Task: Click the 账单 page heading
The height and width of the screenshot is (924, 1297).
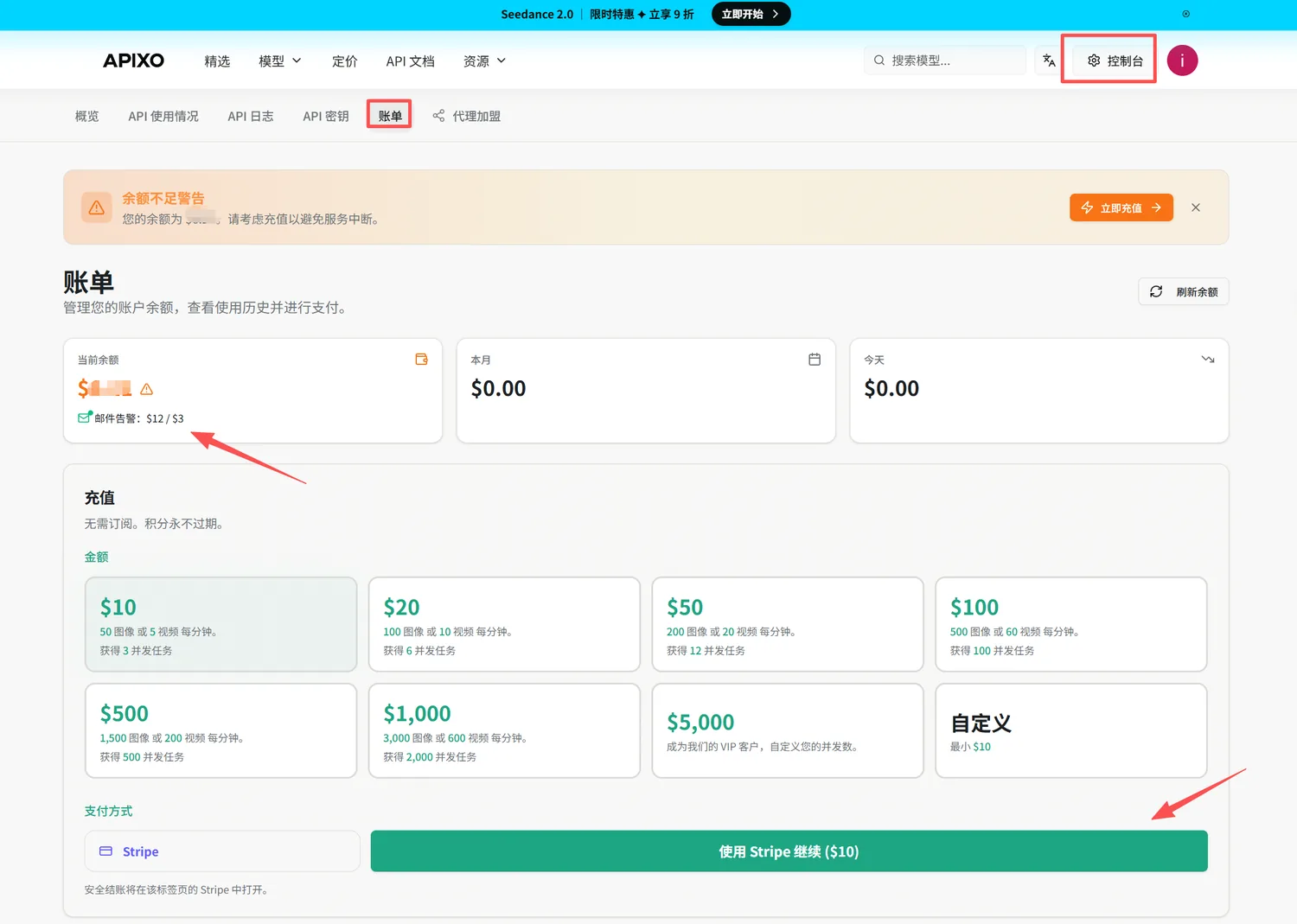Action: click(x=88, y=282)
